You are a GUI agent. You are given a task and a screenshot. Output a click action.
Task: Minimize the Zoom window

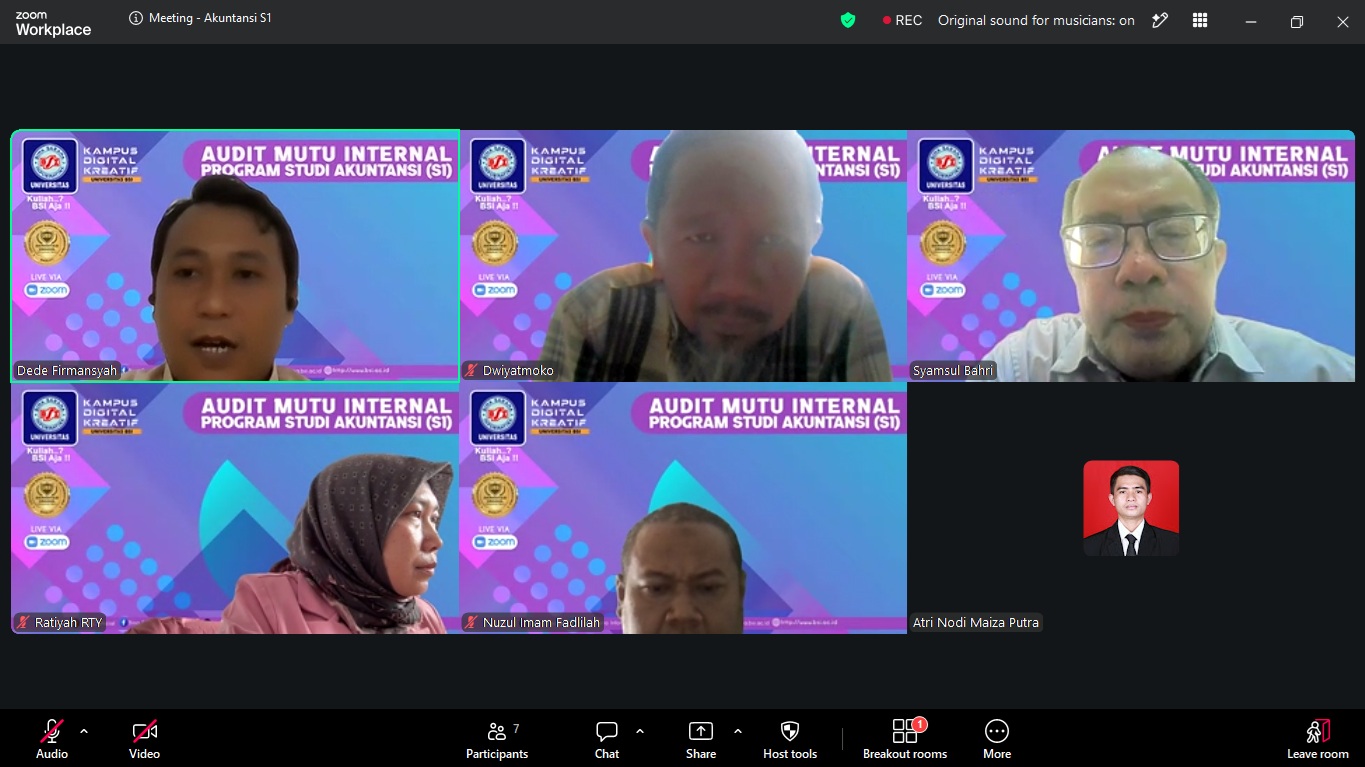coord(1251,21)
